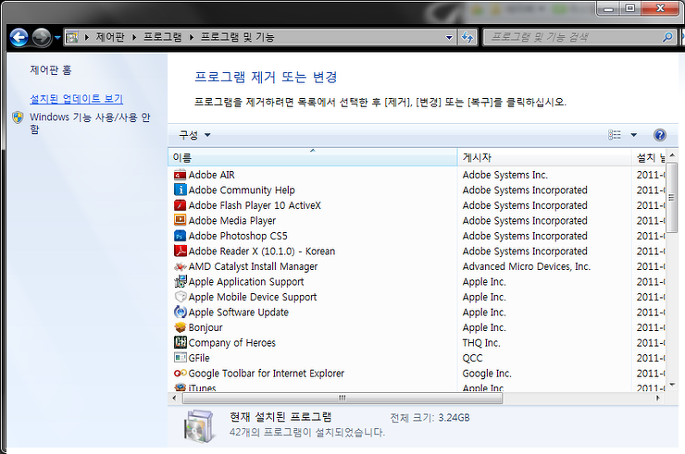Expand the arrow after 프로그램 breadcrumb
The image size is (685, 454).
[191, 38]
